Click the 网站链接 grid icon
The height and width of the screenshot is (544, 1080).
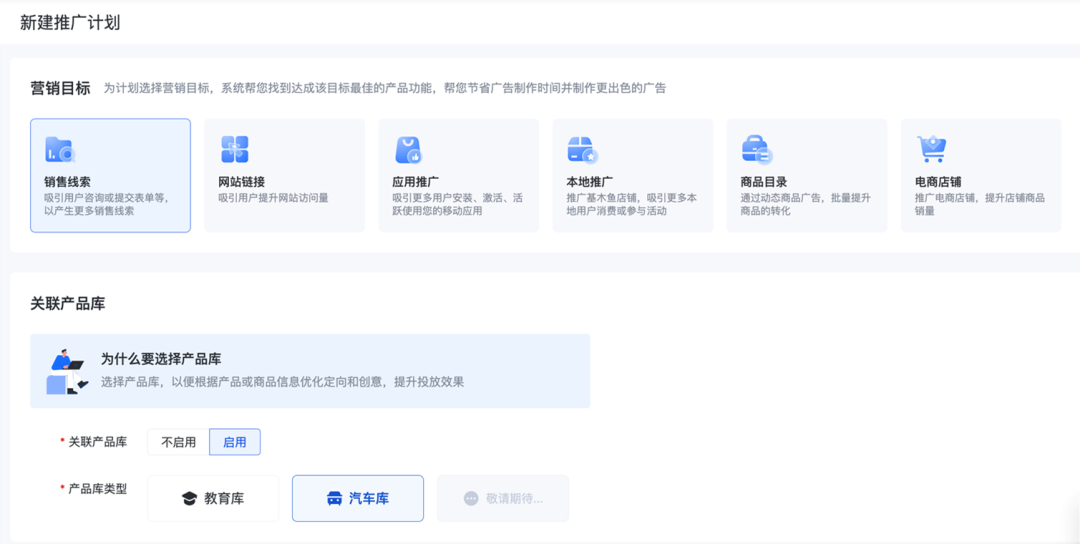pyautogui.click(x=234, y=149)
